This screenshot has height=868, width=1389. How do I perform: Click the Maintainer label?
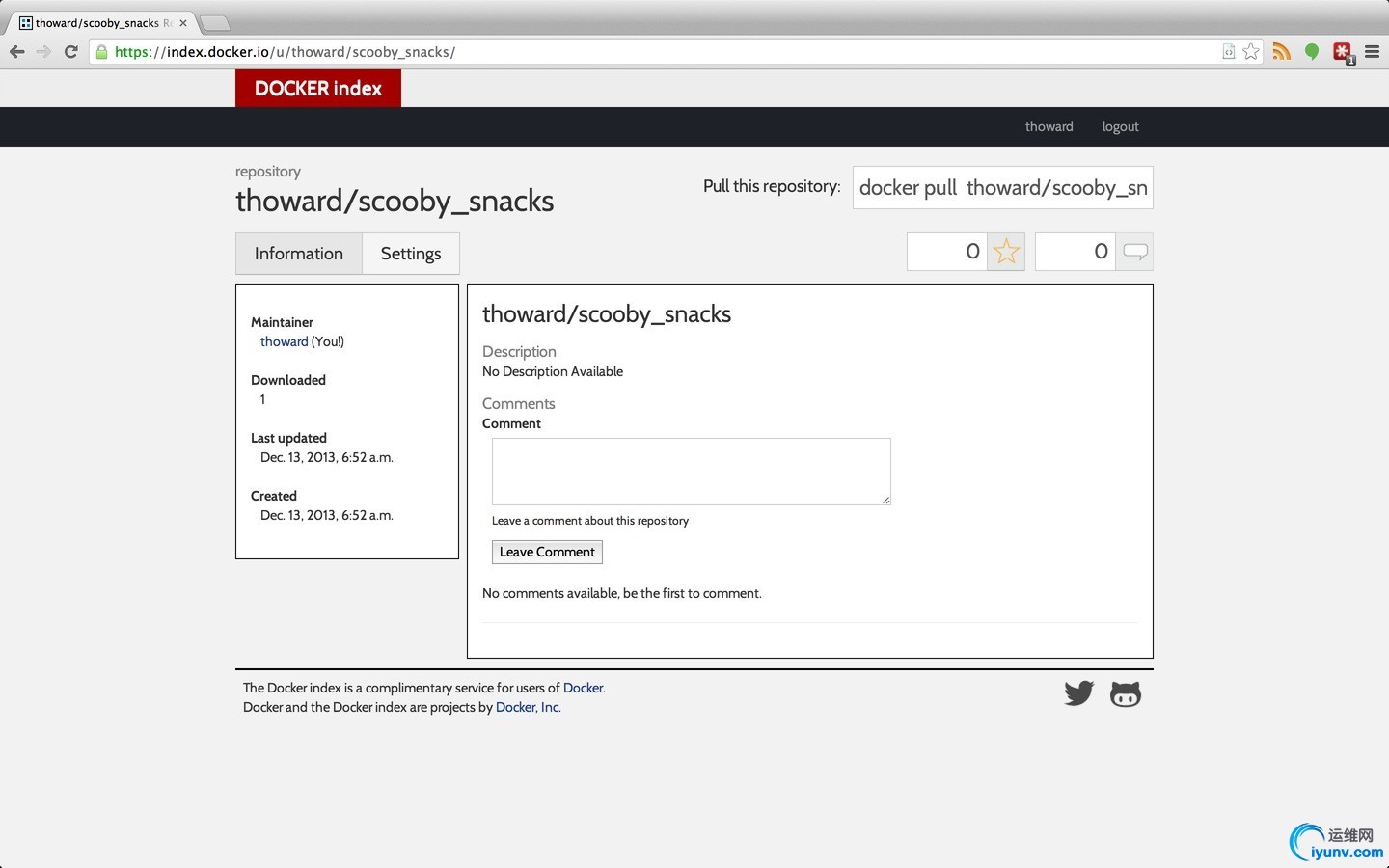[x=282, y=322]
